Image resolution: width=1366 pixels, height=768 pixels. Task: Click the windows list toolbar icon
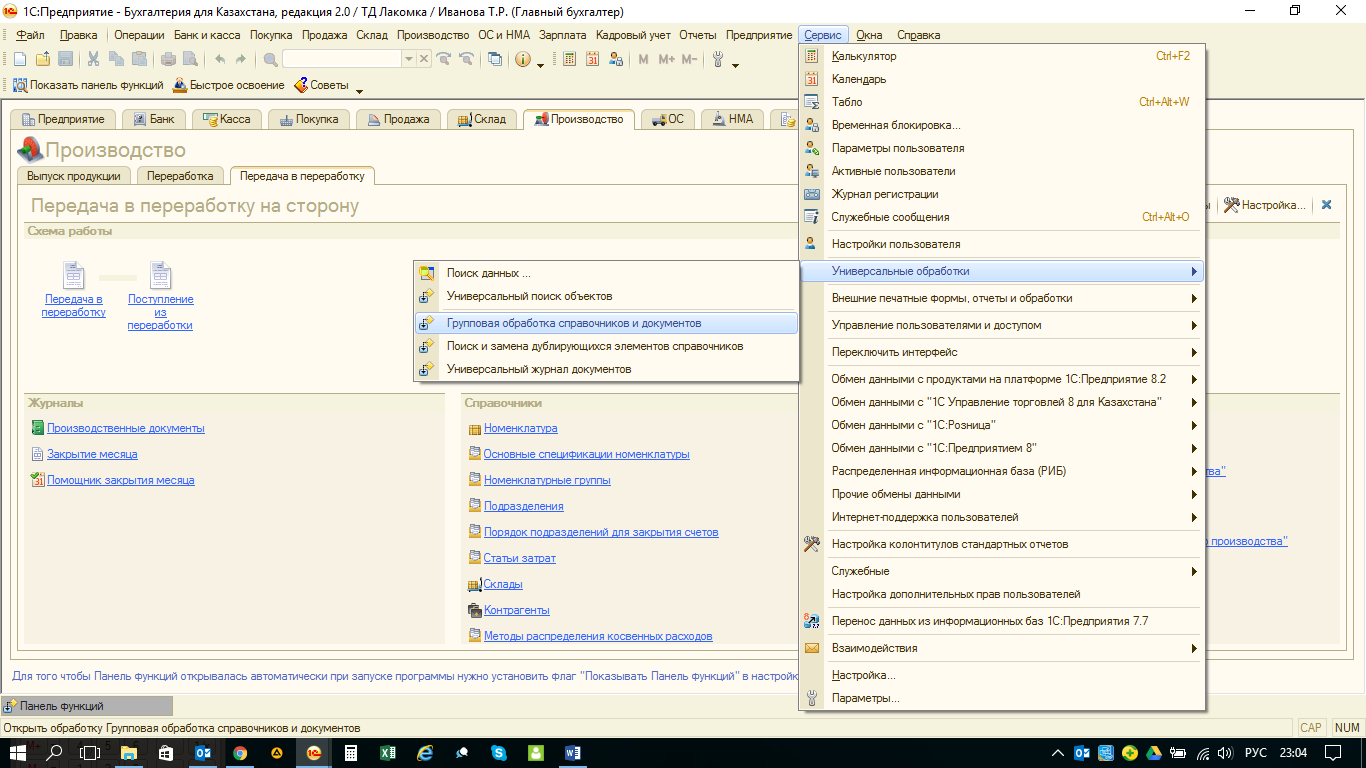[495, 59]
